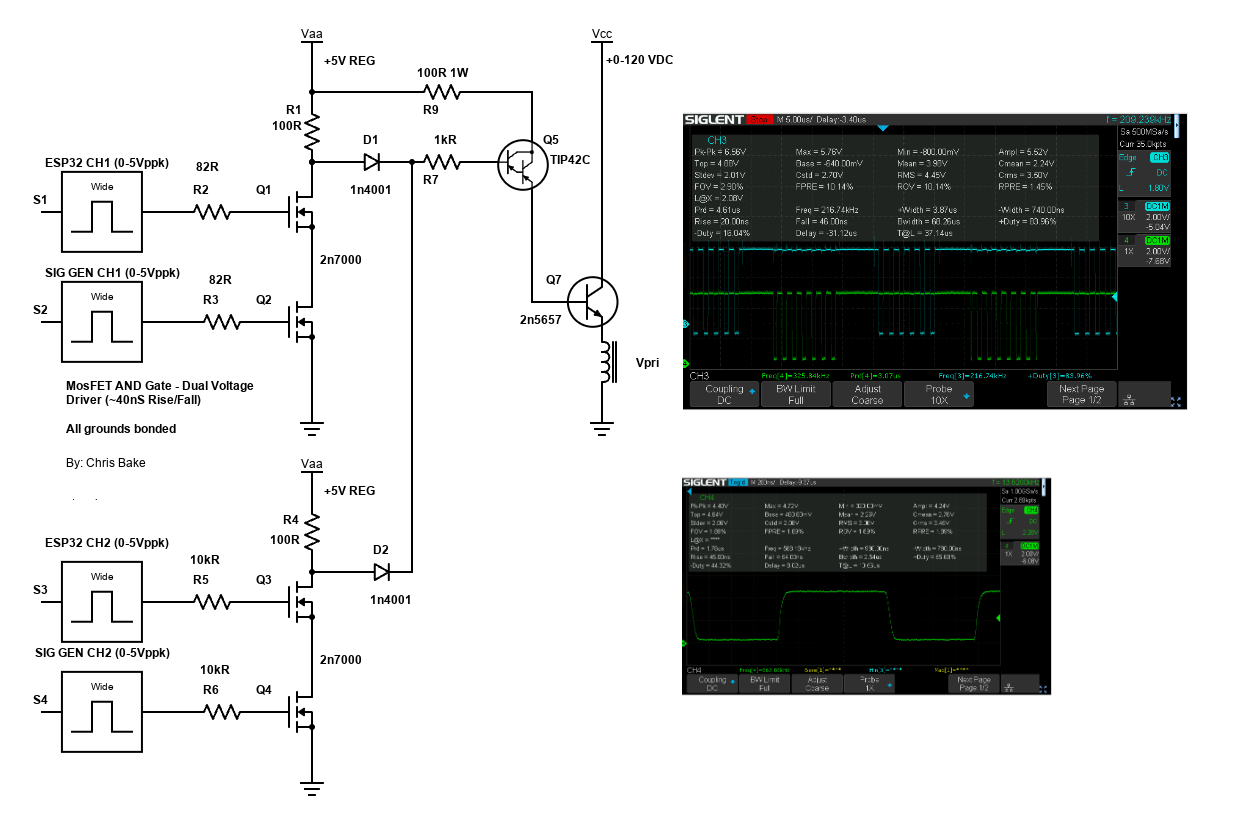This screenshot has height=818, width=1236.
Task: Click the red Stop status in the top scope
Action: point(761,120)
